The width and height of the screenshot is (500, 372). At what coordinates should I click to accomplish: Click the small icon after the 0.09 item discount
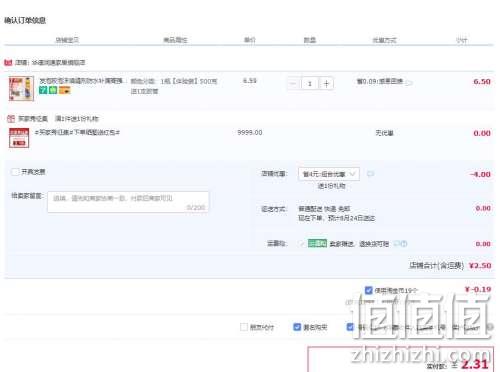pyautogui.click(x=409, y=82)
